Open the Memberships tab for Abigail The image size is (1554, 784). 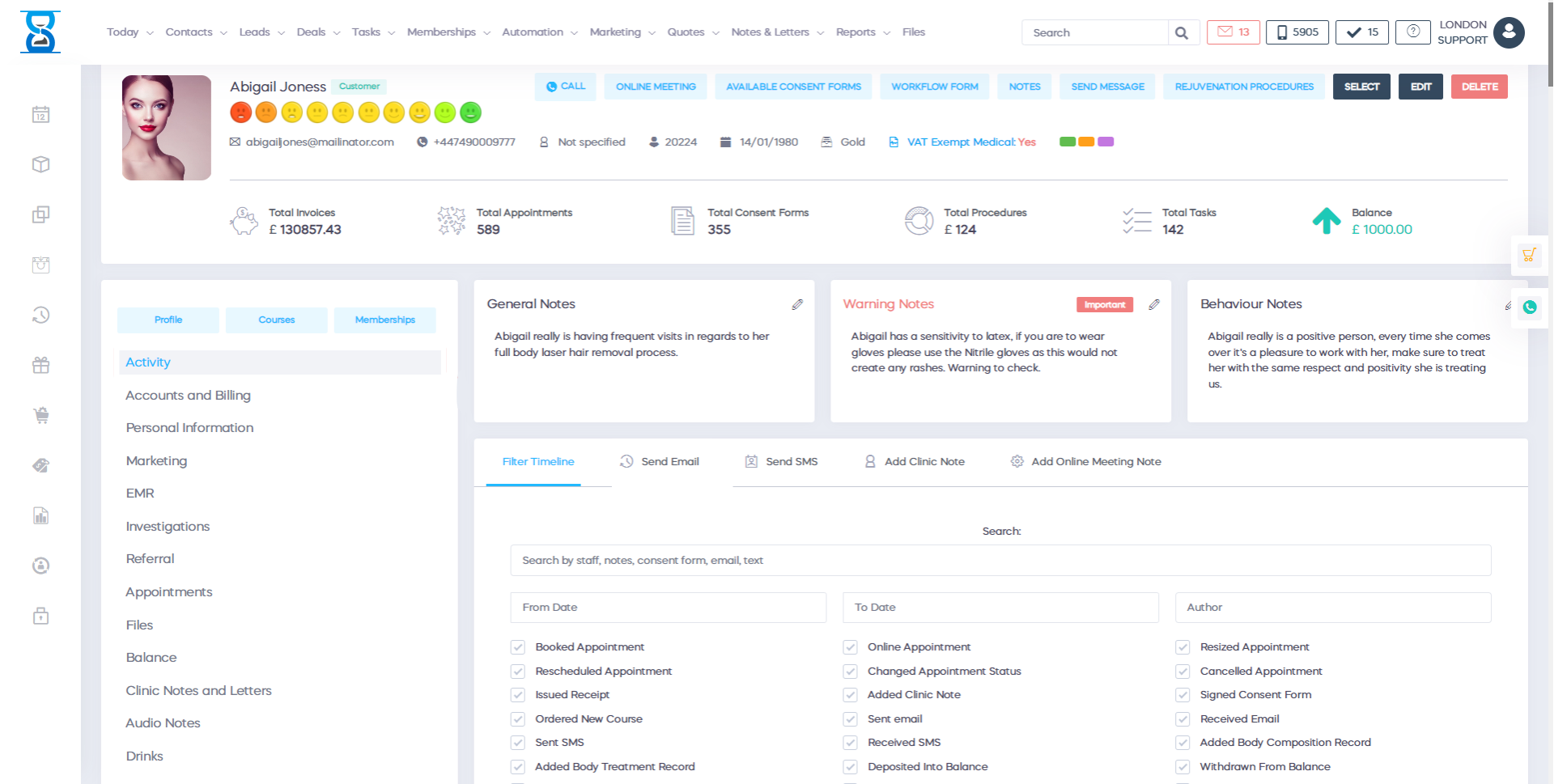[x=384, y=320]
